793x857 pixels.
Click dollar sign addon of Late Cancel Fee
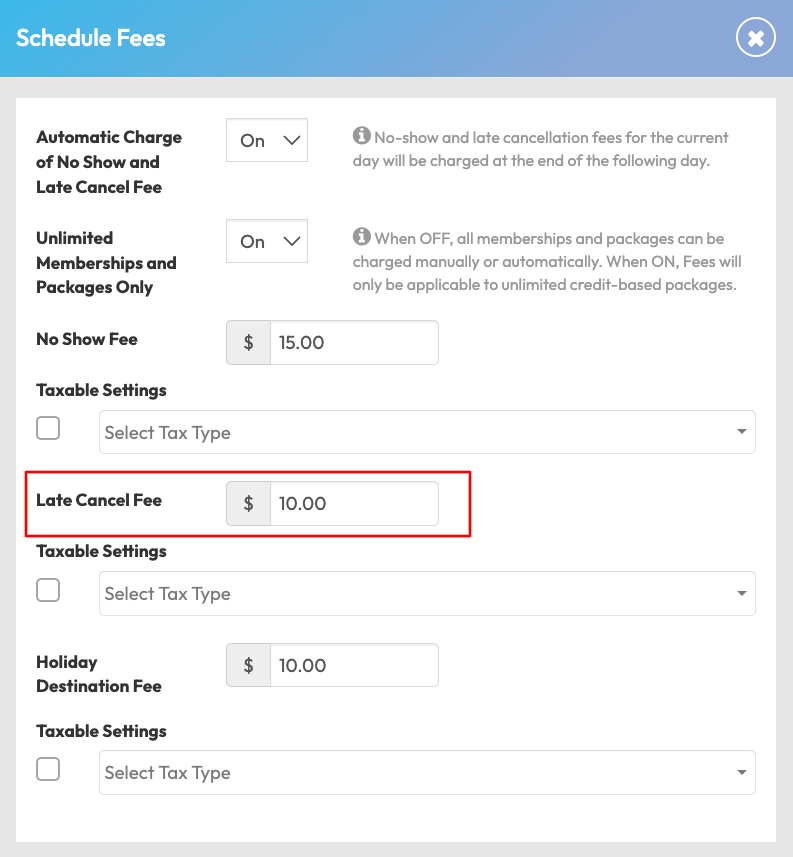[x=249, y=503]
